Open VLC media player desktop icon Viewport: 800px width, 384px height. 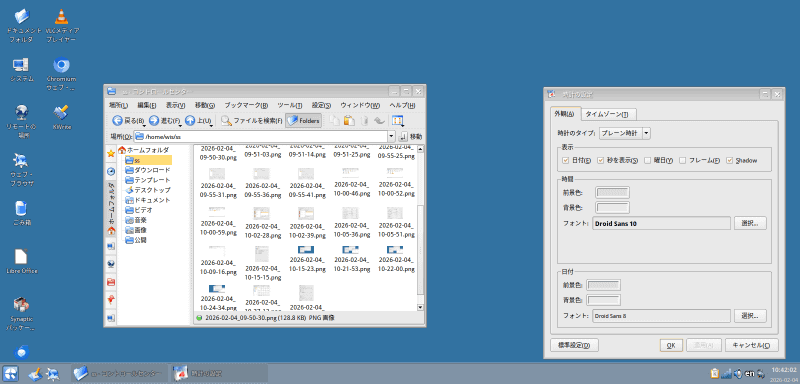pos(62,25)
